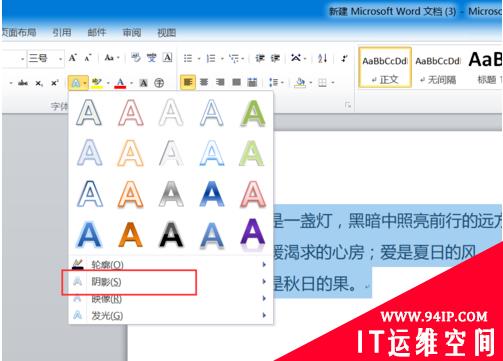
Task: Switch to the 审阅 ribbon tab
Action: (132, 32)
